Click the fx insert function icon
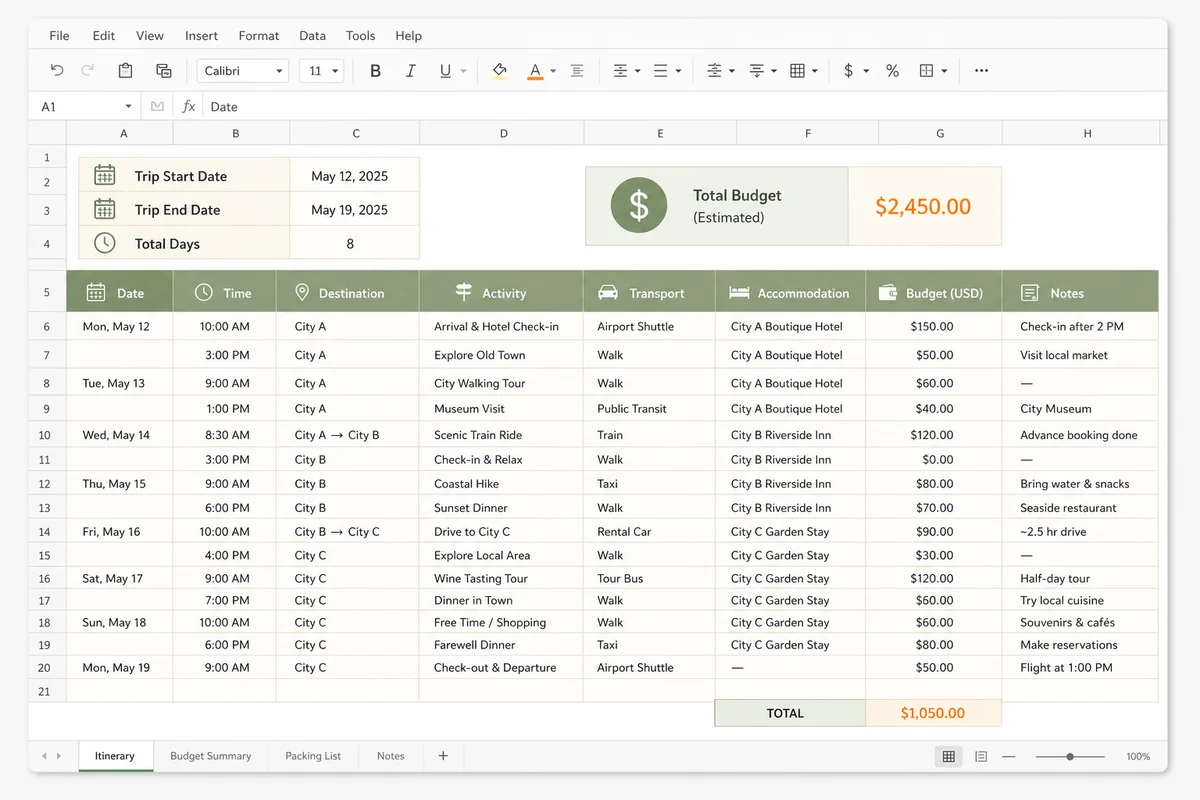1200x800 pixels. 188,106
